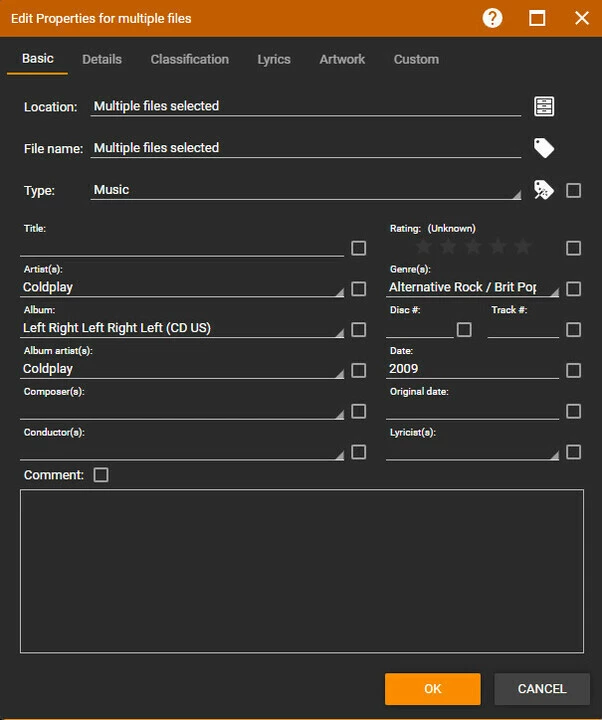Toggle the Comment checkbox
The image size is (602, 720).
point(101,475)
